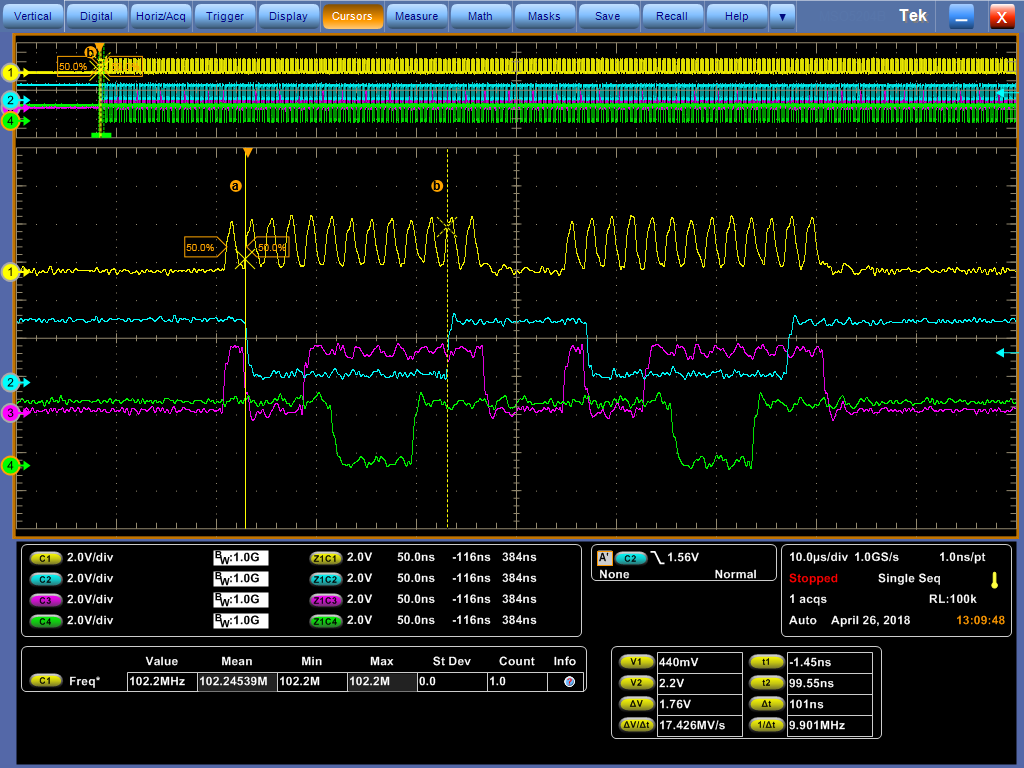Click the falling-edge trigger slope icon
Viewport: 1024px width, 768px height.
pos(657,558)
